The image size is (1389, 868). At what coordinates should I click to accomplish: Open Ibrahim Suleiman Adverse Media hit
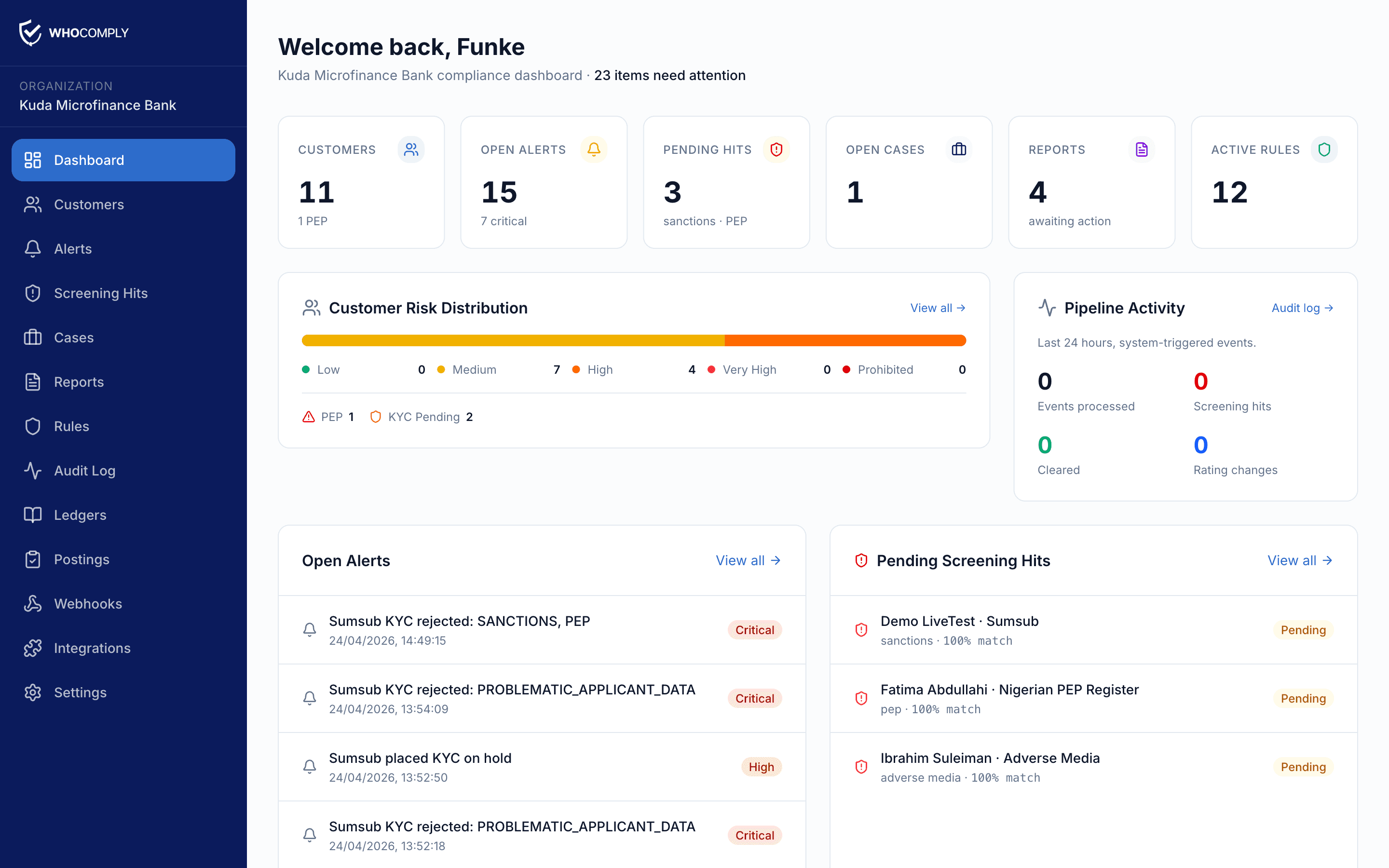[x=1093, y=766]
